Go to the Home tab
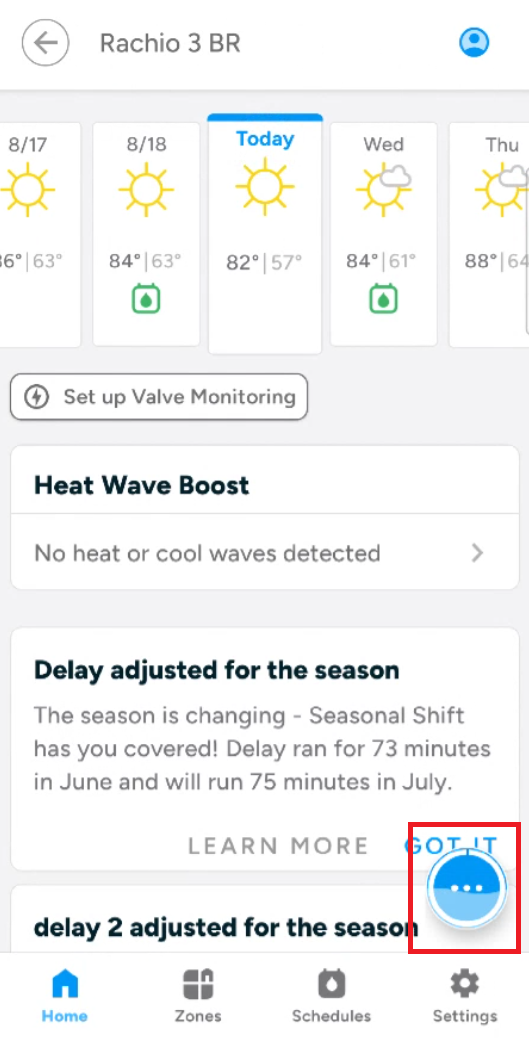The image size is (529, 1051). pyautogui.click(x=64, y=997)
